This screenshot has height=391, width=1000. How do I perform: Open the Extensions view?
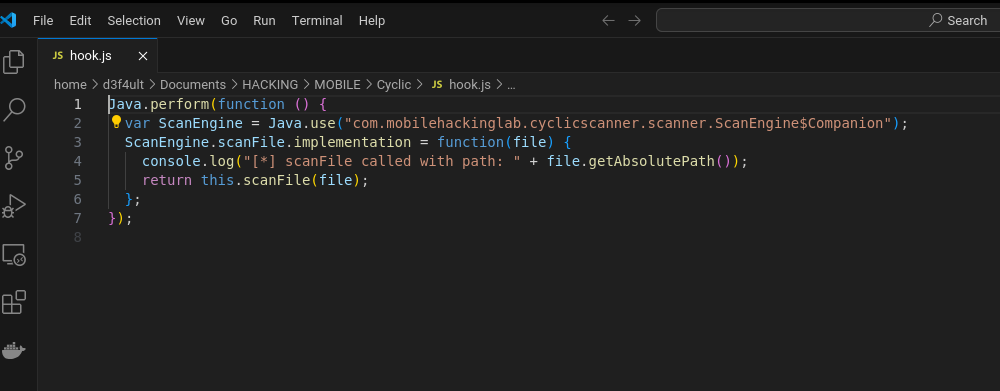pyautogui.click(x=14, y=302)
